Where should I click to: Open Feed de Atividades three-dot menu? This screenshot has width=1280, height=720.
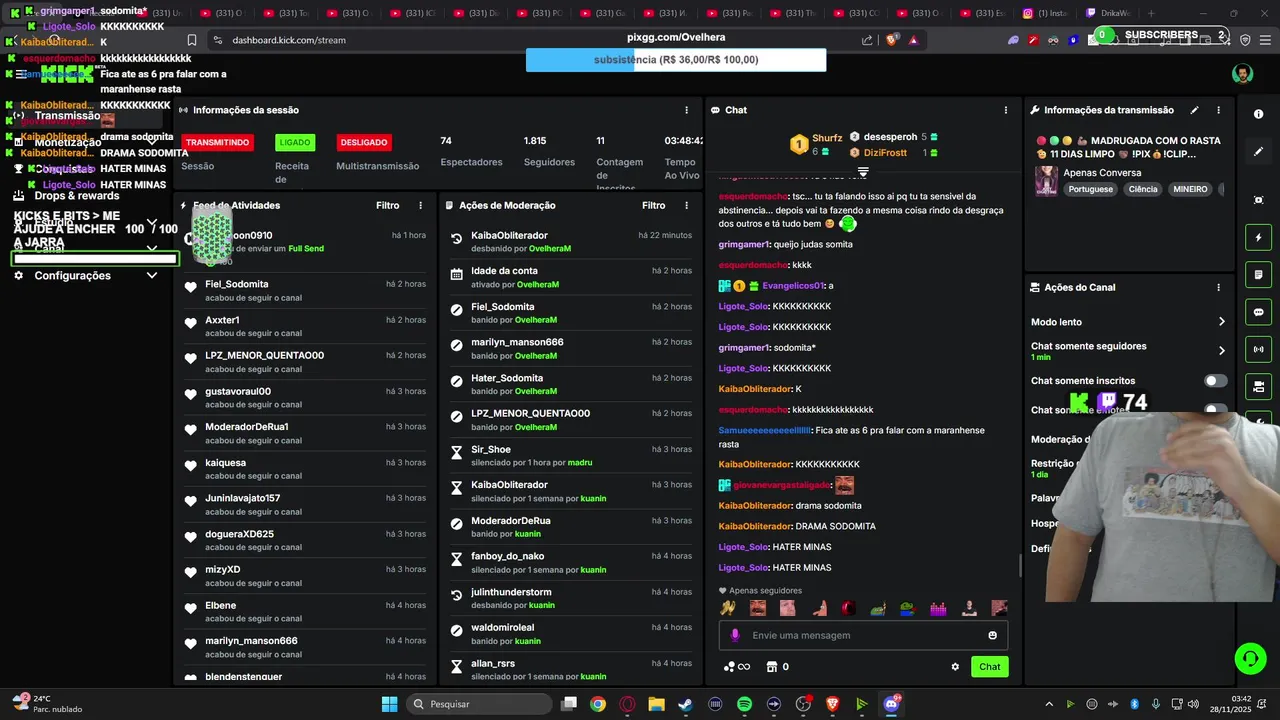click(420, 205)
